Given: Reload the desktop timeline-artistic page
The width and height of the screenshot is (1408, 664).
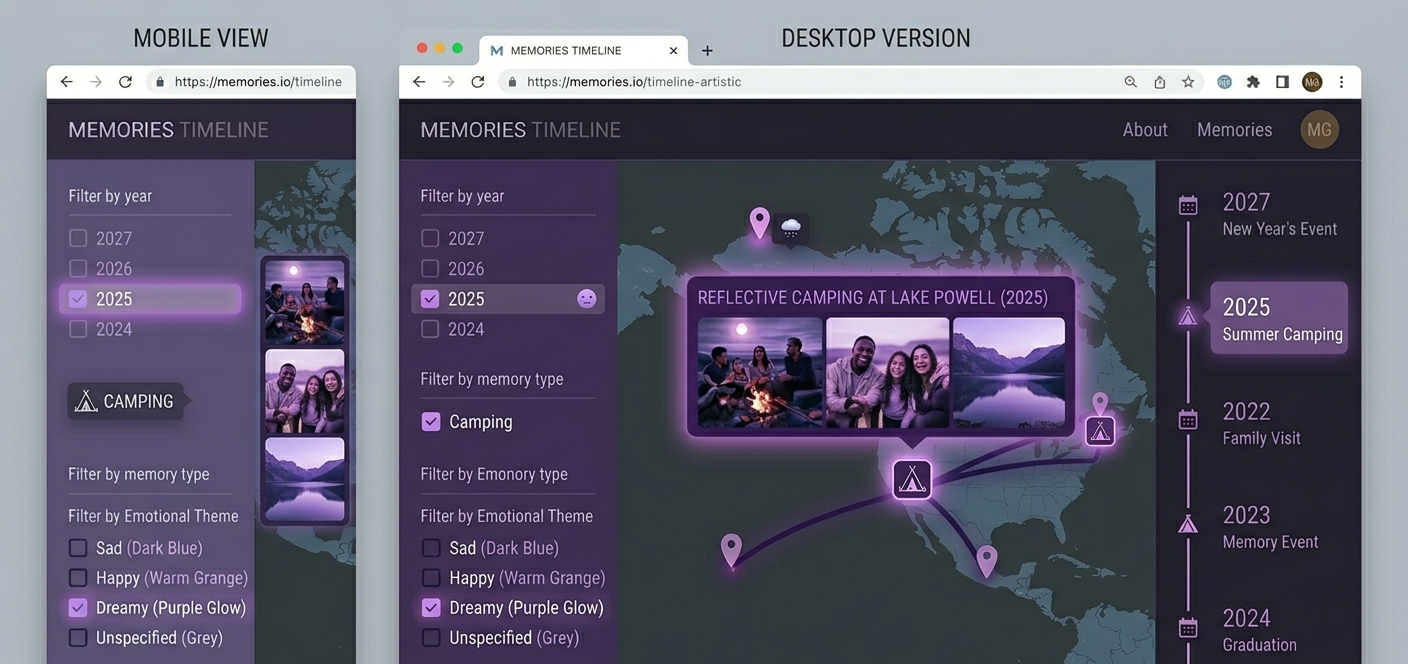Looking at the screenshot, I should pyautogui.click(x=478, y=82).
